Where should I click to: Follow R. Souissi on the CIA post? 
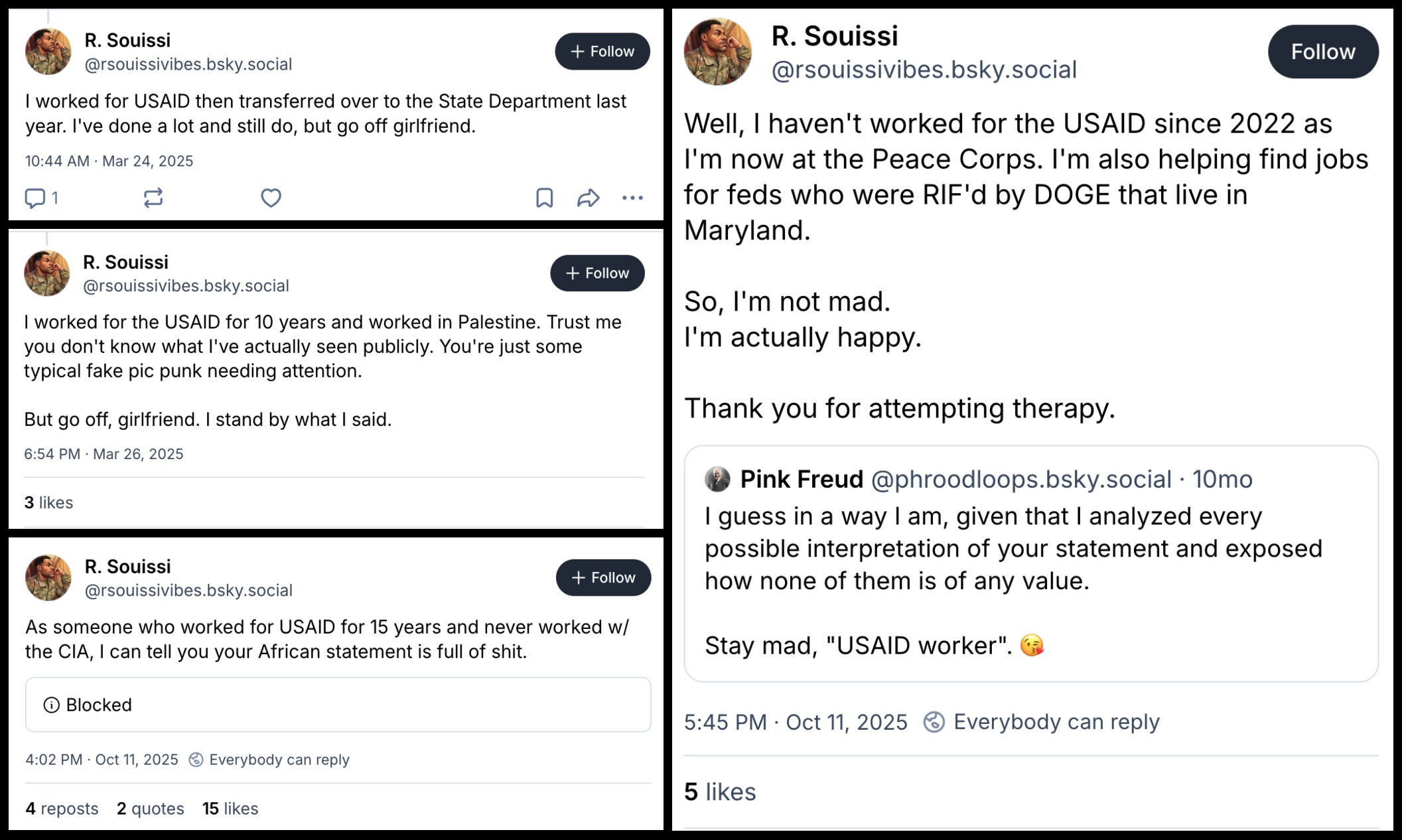point(603,577)
